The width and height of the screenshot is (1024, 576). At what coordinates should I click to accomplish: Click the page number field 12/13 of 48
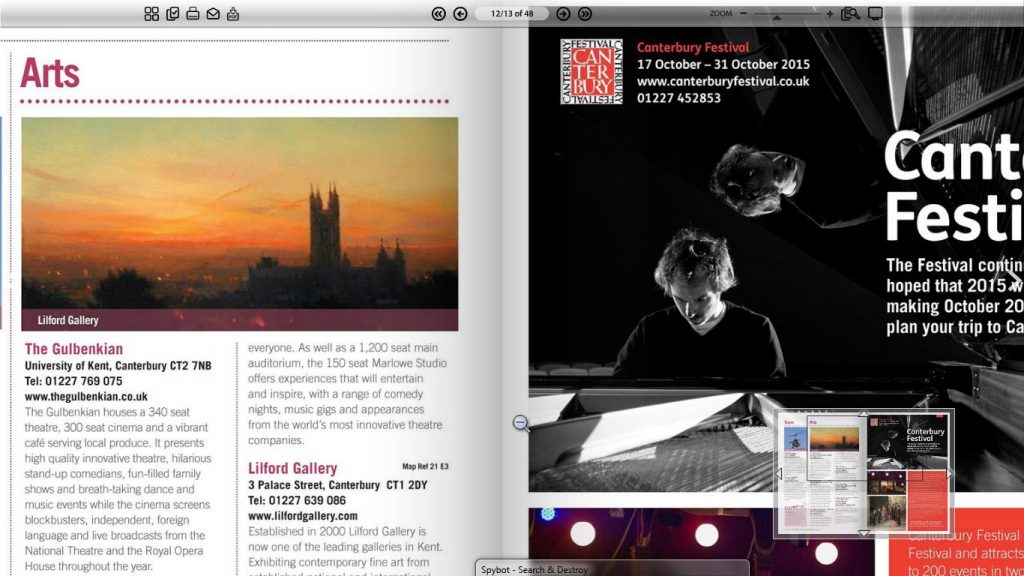click(x=512, y=14)
